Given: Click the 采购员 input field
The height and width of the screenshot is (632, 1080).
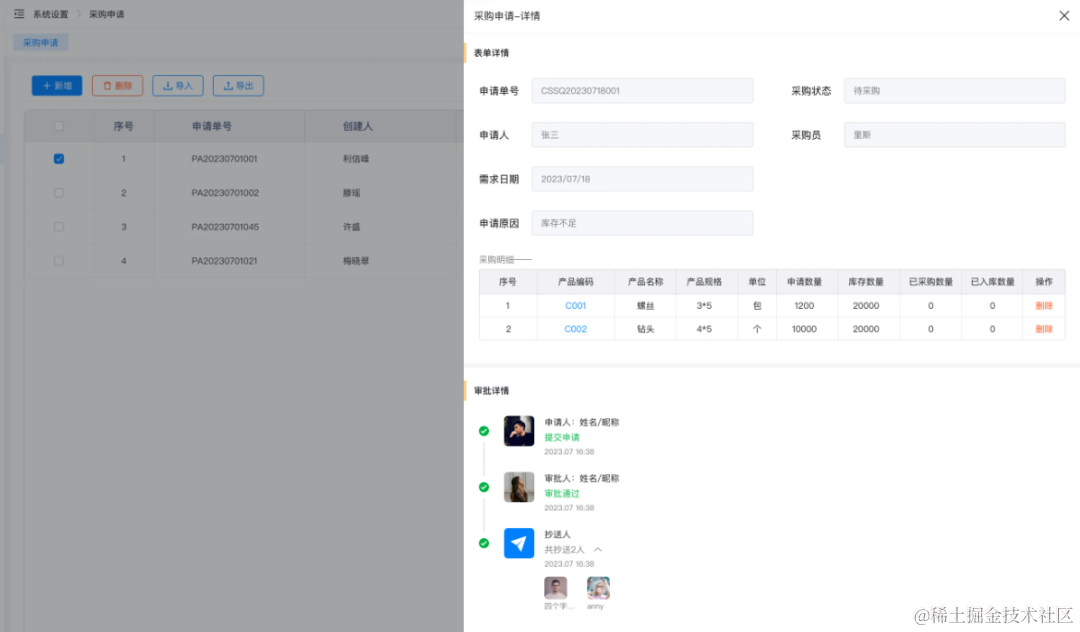Looking at the screenshot, I should pyautogui.click(x=955, y=135).
